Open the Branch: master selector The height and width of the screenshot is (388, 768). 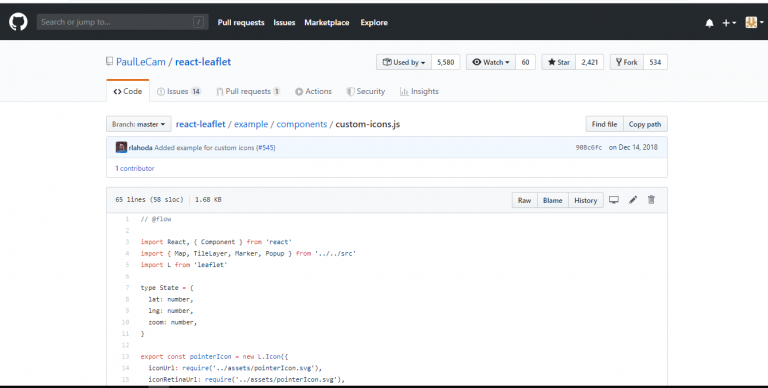point(139,124)
